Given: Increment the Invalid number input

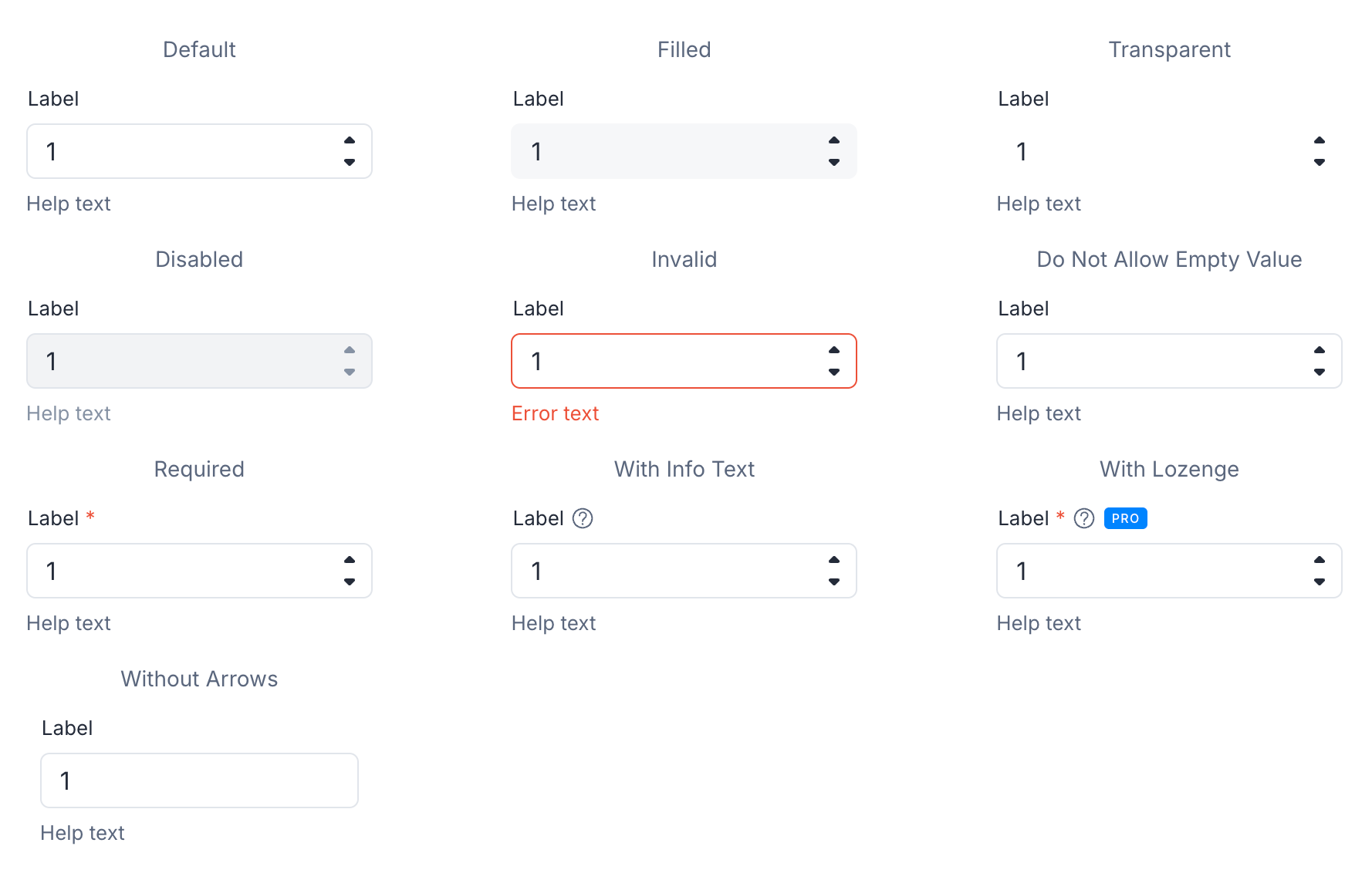Looking at the screenshot, I should 834,350.
